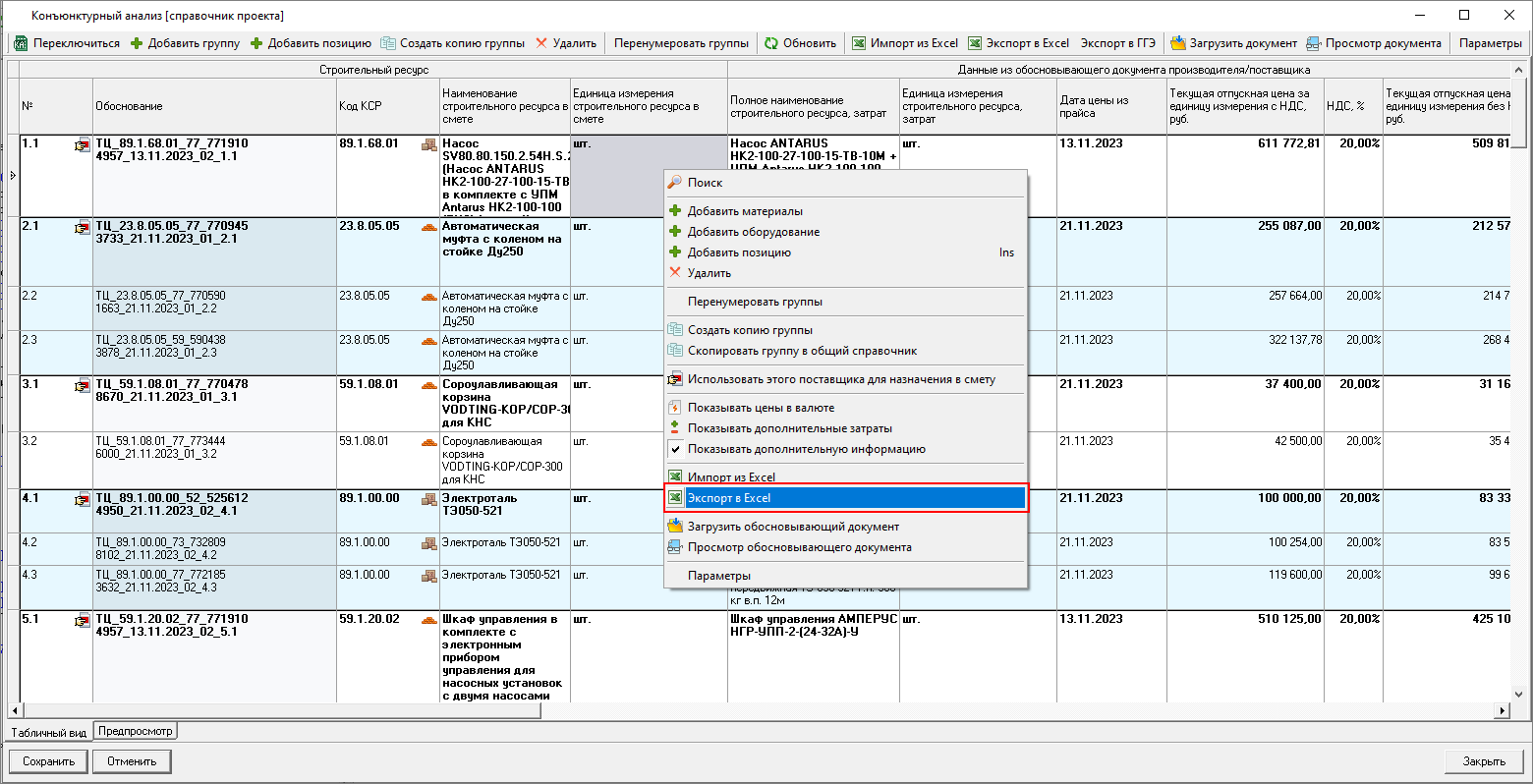Click 'Загрузить документ' toolbar icon
The width and height of the screenshot is (1533, 784).
(1178, 43)
